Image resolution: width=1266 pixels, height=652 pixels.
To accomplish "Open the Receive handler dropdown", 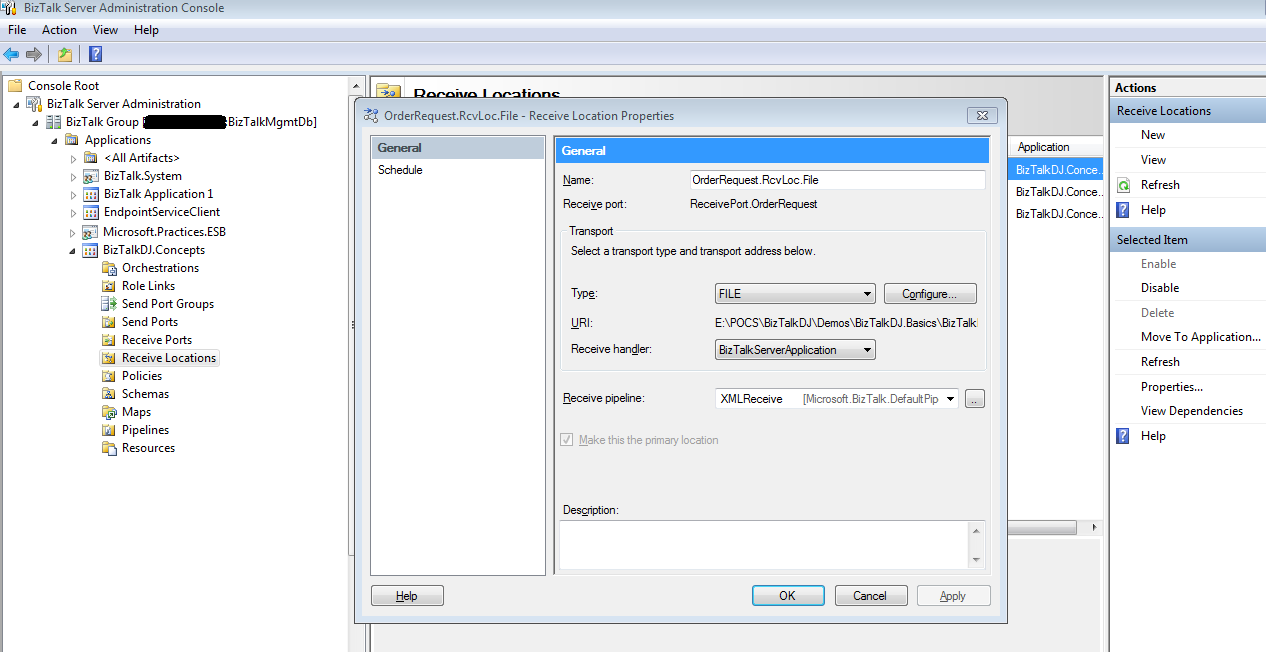I will click(x=866, y=349).
